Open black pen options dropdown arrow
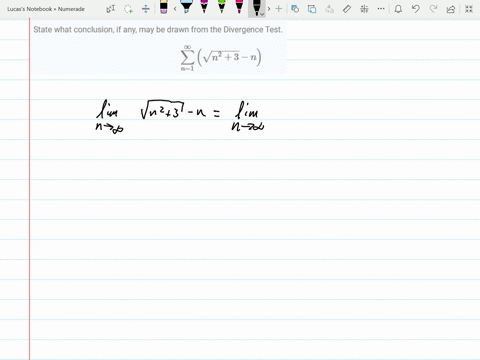This screenshot has width=480, height=360. click(262, 14)
